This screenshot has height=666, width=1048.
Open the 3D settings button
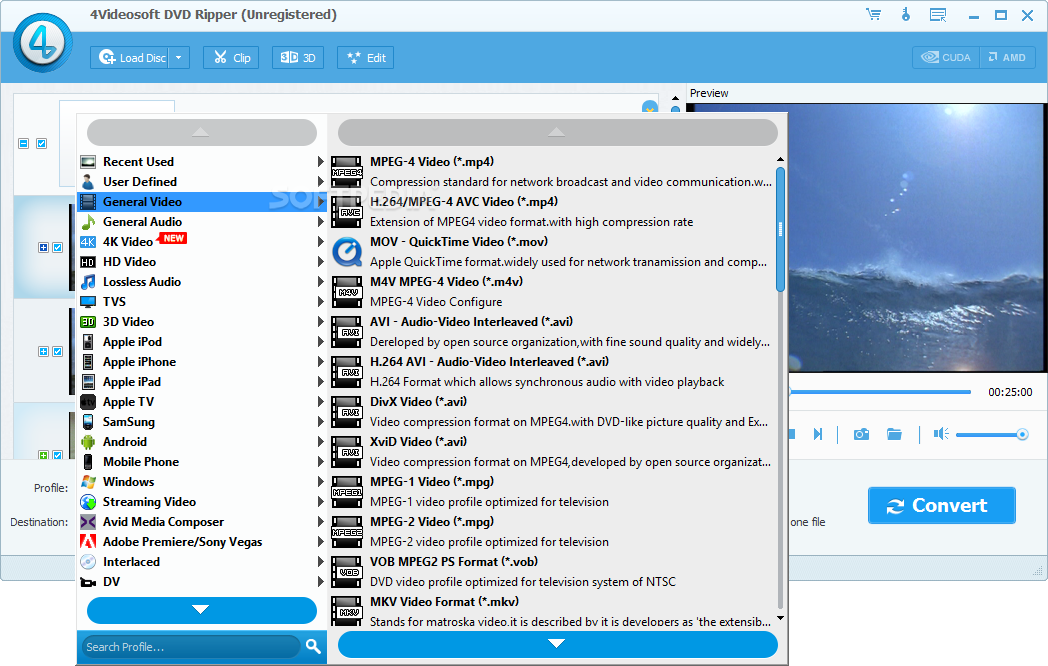pyautogui.click(x=298, y=58)
